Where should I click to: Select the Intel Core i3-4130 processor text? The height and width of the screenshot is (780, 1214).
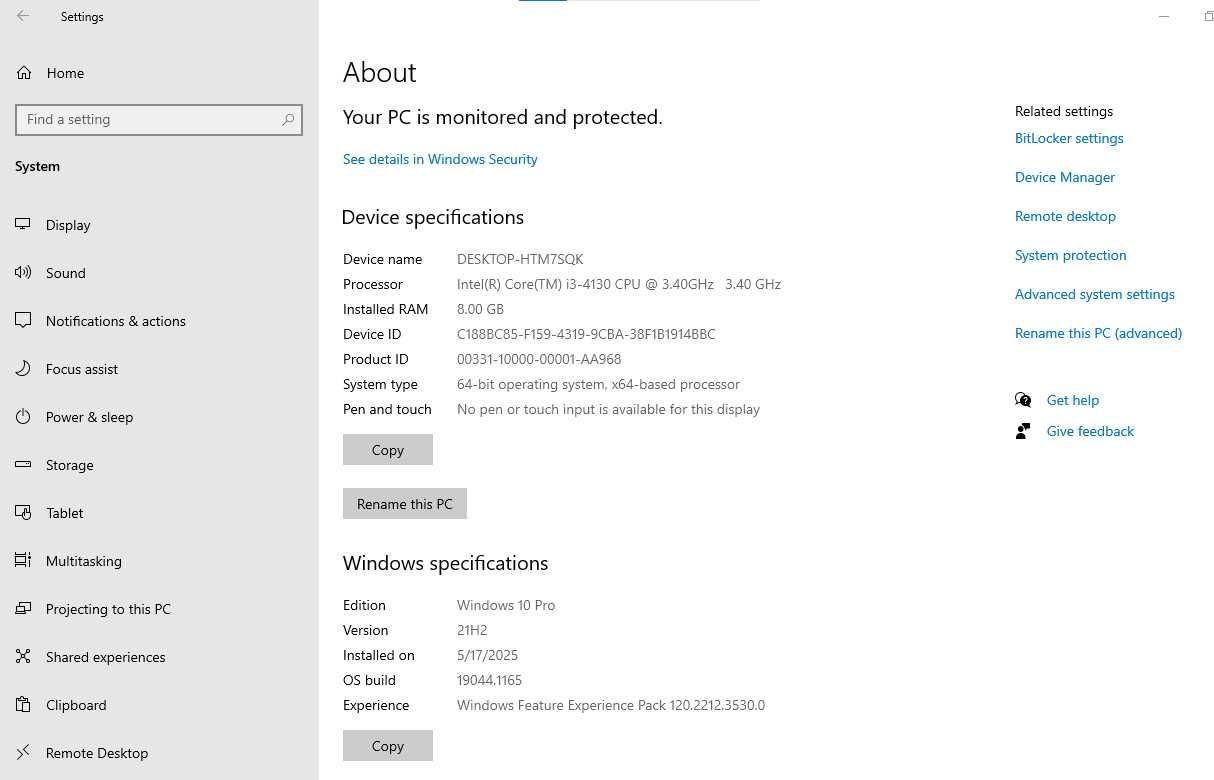pos(619,284)
